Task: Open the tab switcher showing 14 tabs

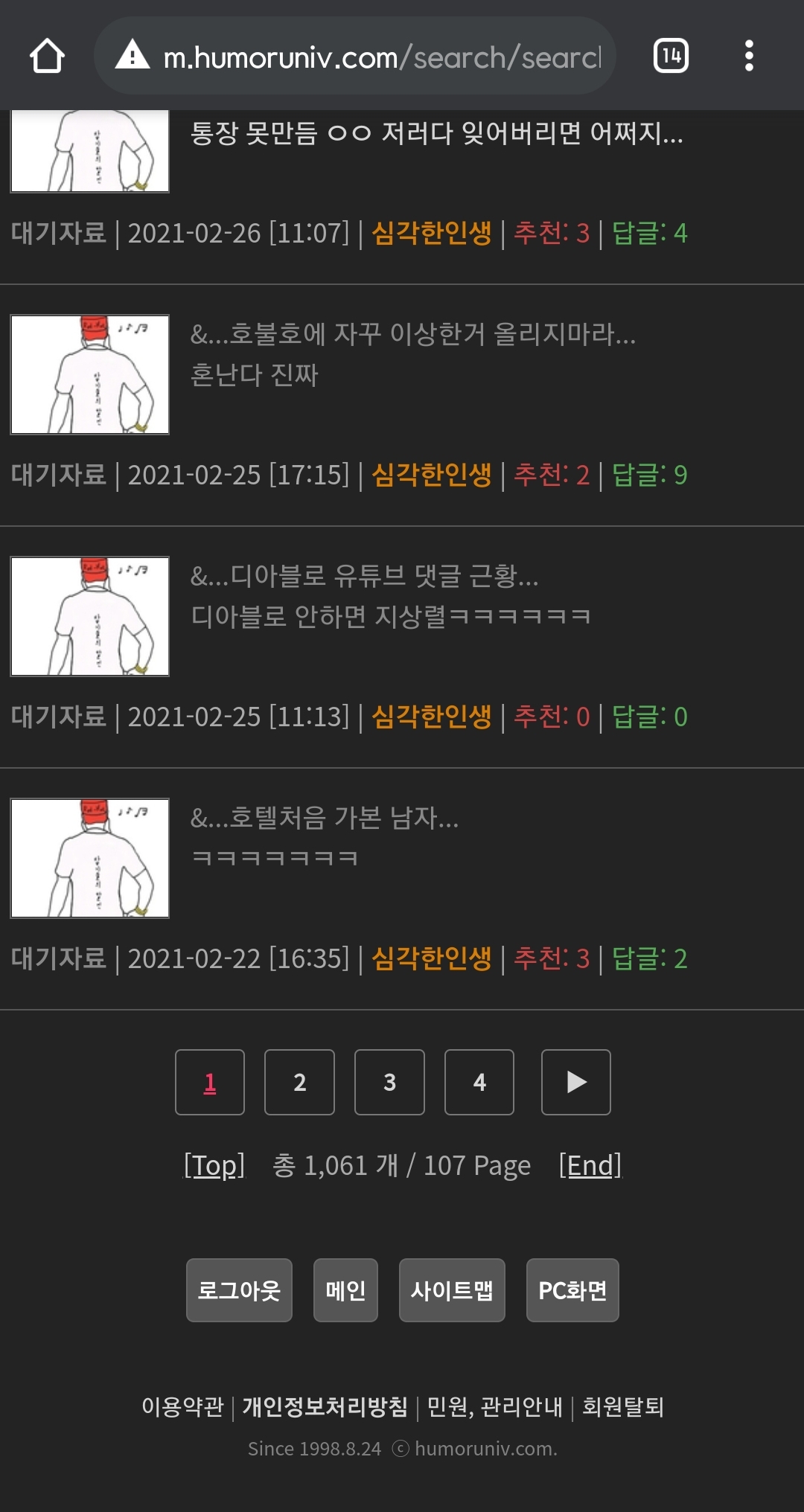Action: (671, 56)
